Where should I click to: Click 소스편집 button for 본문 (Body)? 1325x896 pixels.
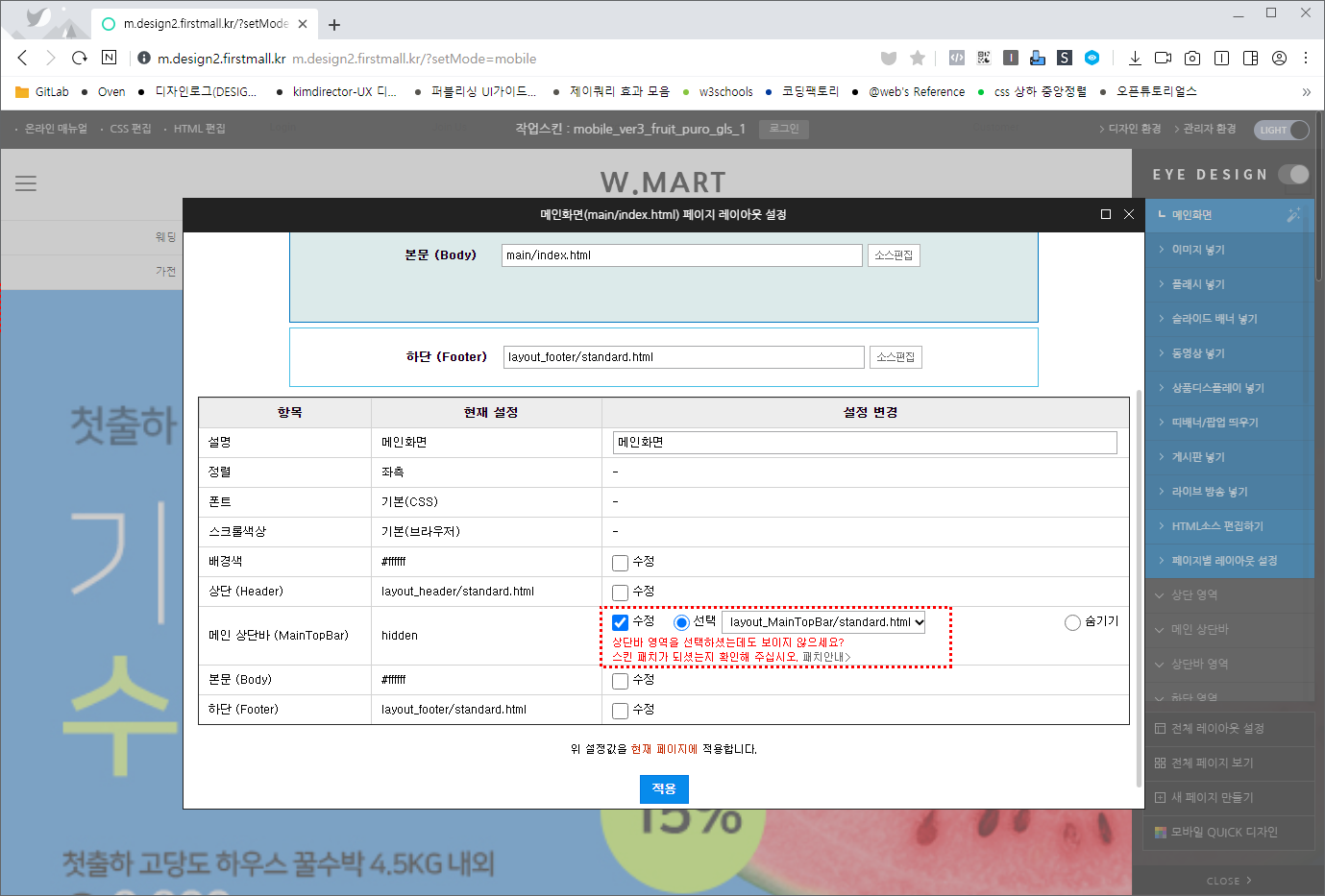(x=894, y=255)
